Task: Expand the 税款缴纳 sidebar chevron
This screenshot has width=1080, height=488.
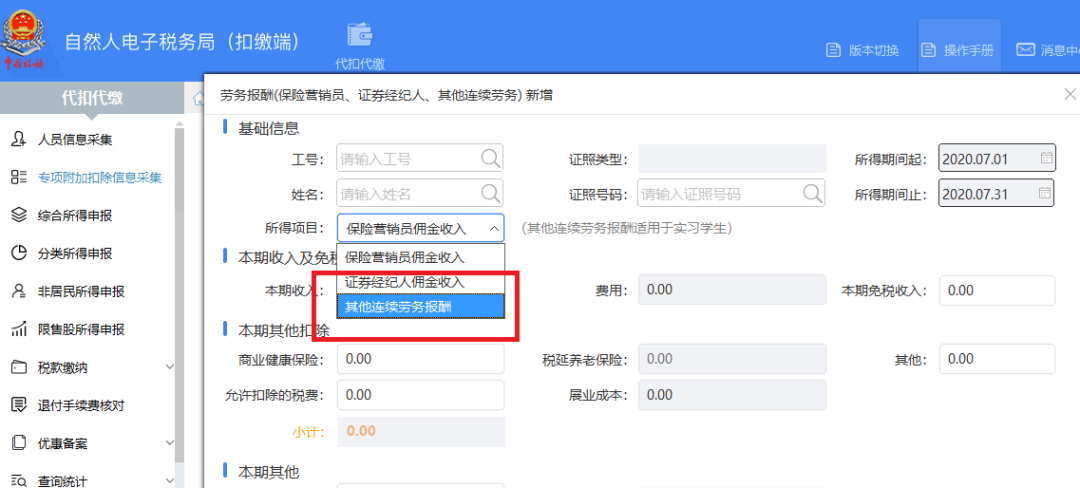Action: (170, 368)
